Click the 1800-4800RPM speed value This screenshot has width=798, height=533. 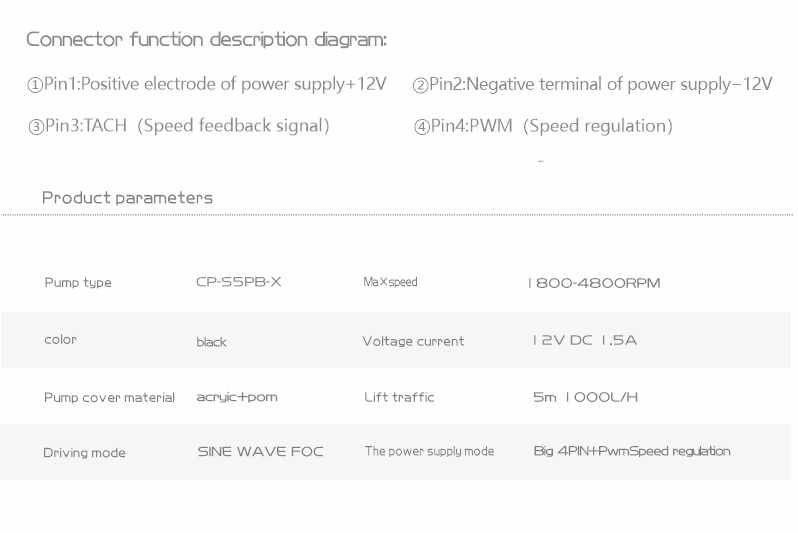[x=594, y=283]
